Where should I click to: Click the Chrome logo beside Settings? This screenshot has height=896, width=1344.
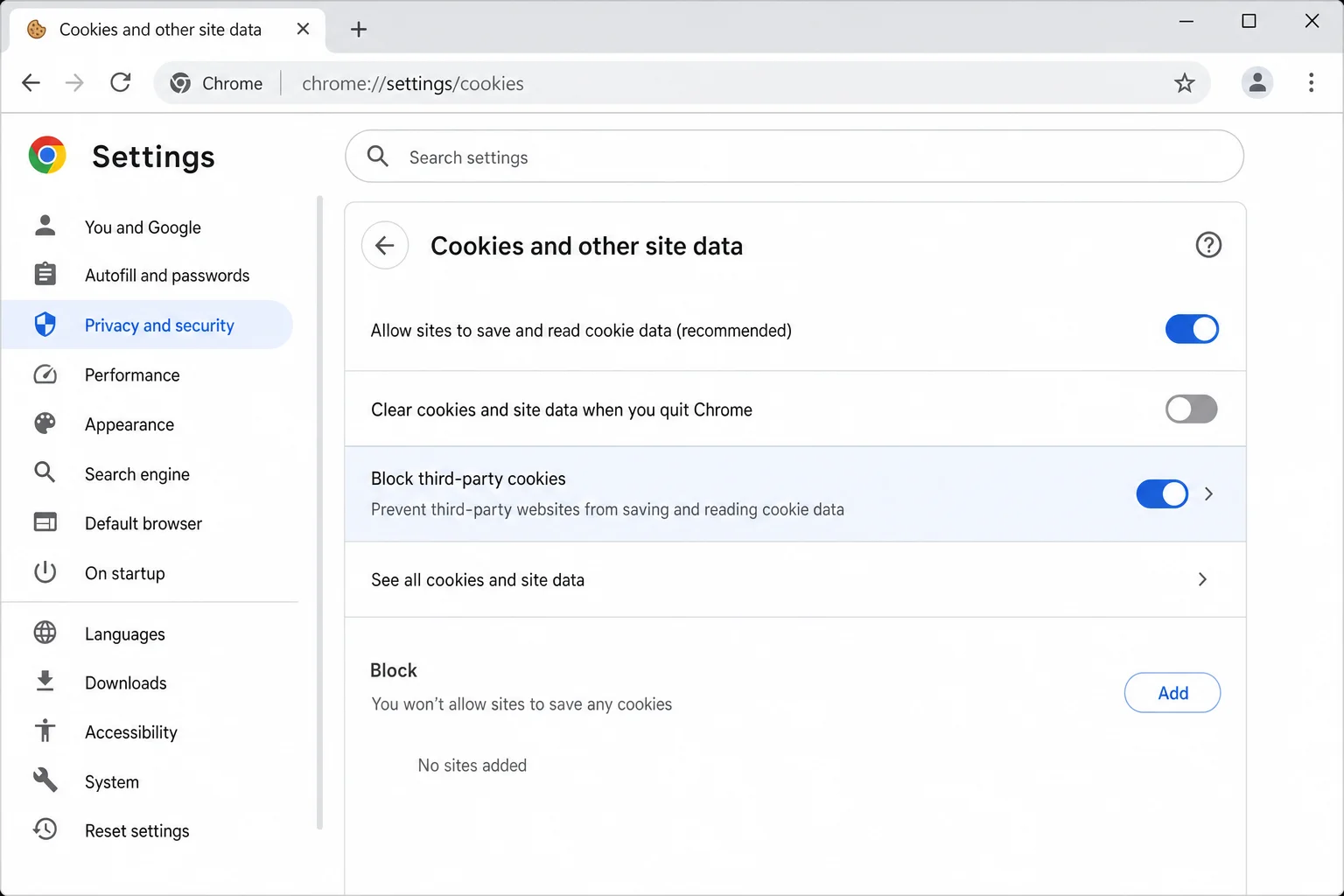[47, 156]
